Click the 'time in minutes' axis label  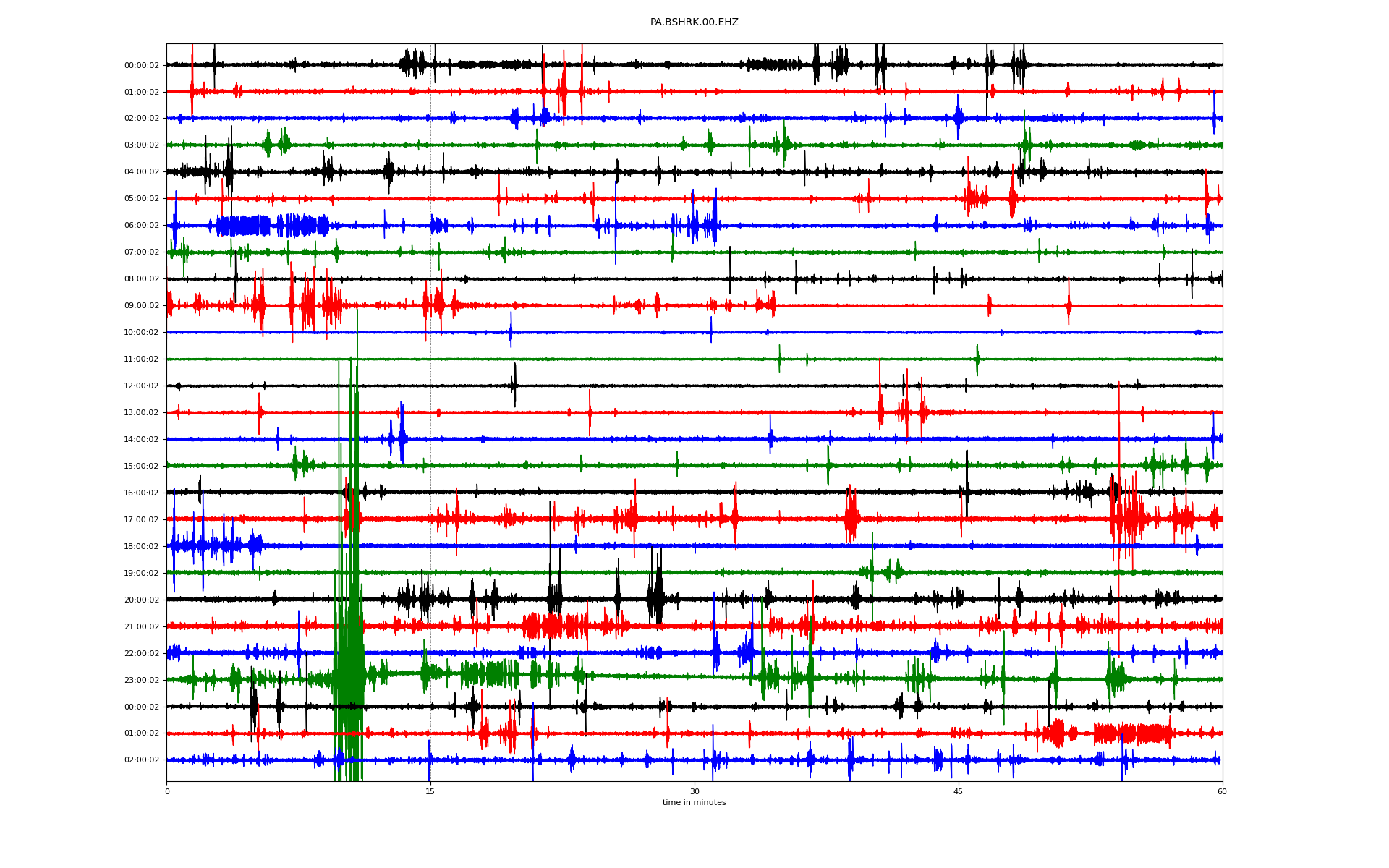point(694,802)
